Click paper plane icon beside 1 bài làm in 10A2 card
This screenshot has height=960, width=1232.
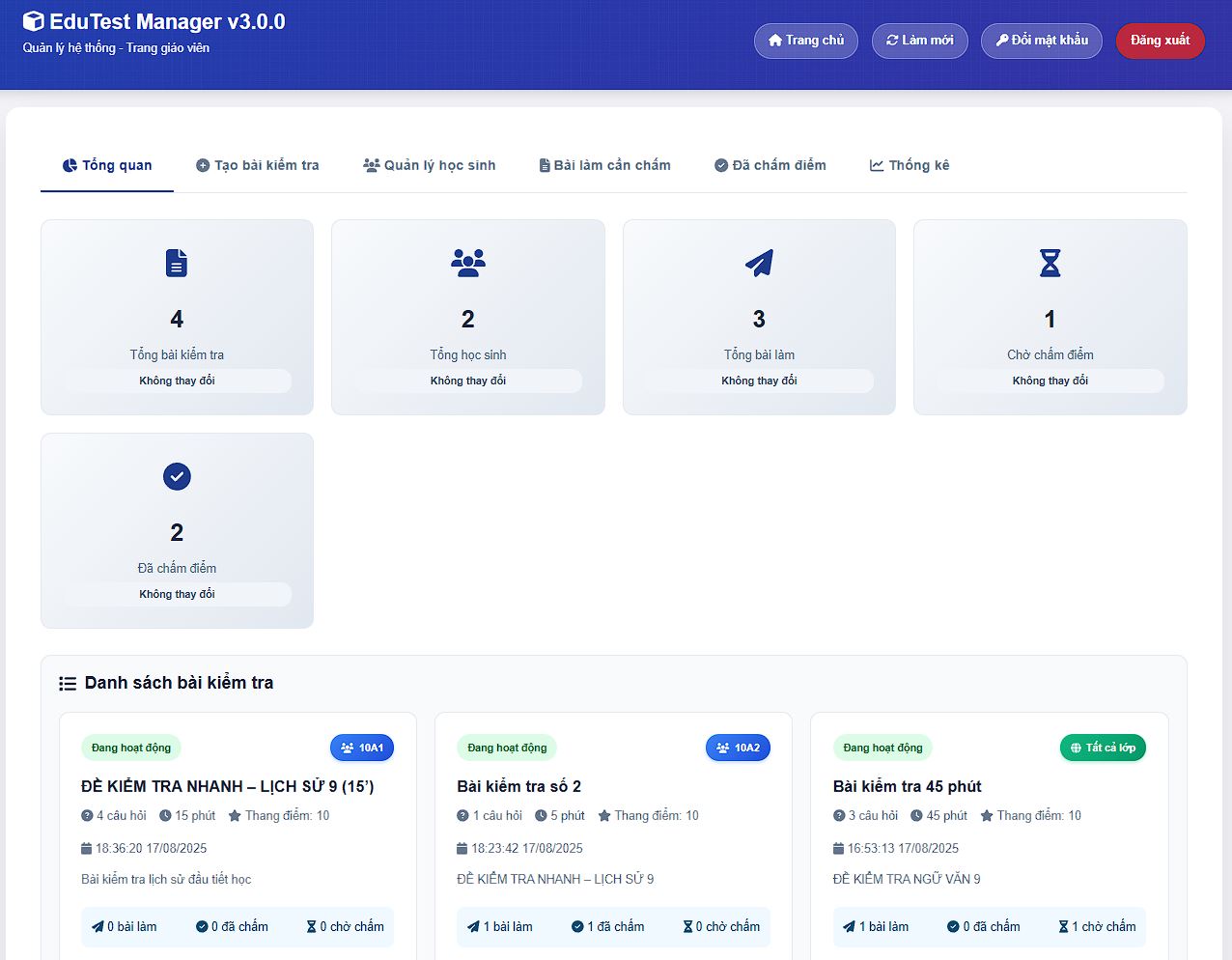tap(473, 926)
